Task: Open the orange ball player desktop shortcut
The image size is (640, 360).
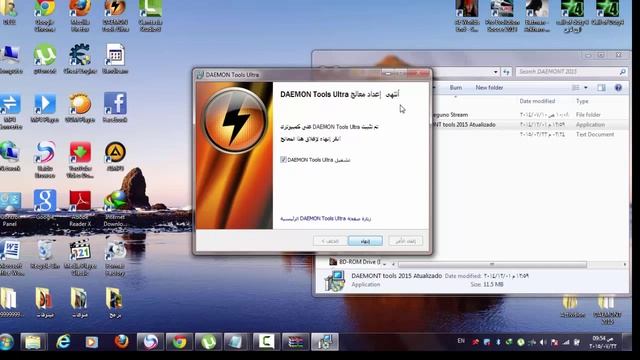Action: coord(80,107)
